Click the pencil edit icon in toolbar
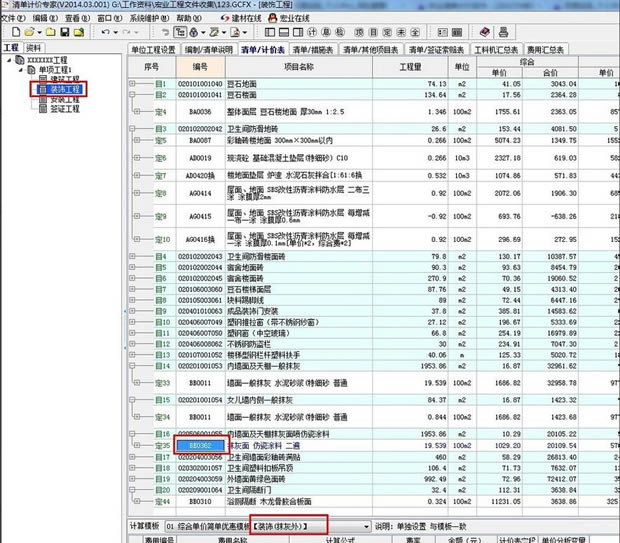 (x=214, y=32)
